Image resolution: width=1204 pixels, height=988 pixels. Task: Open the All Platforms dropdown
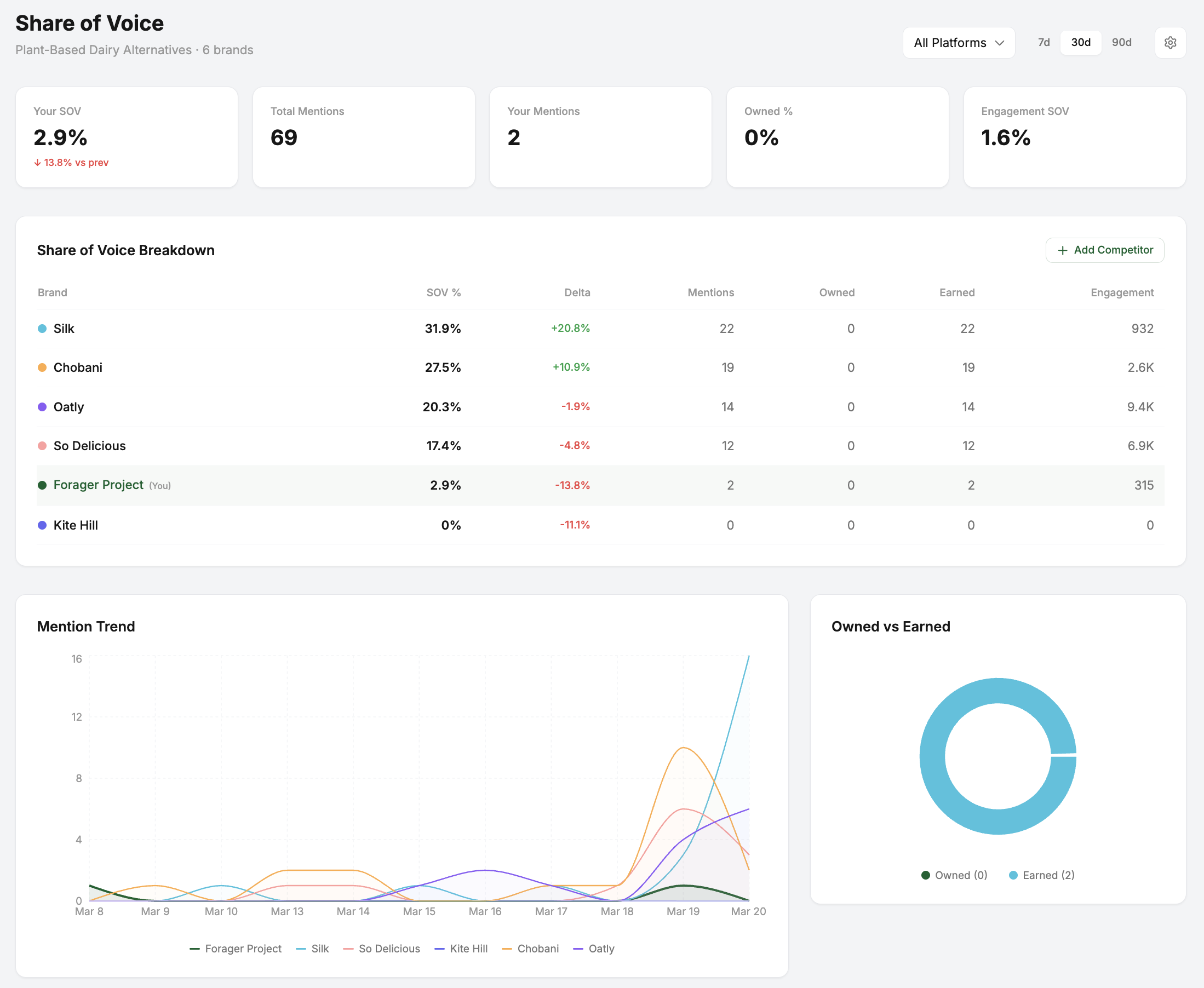[958, 43]
